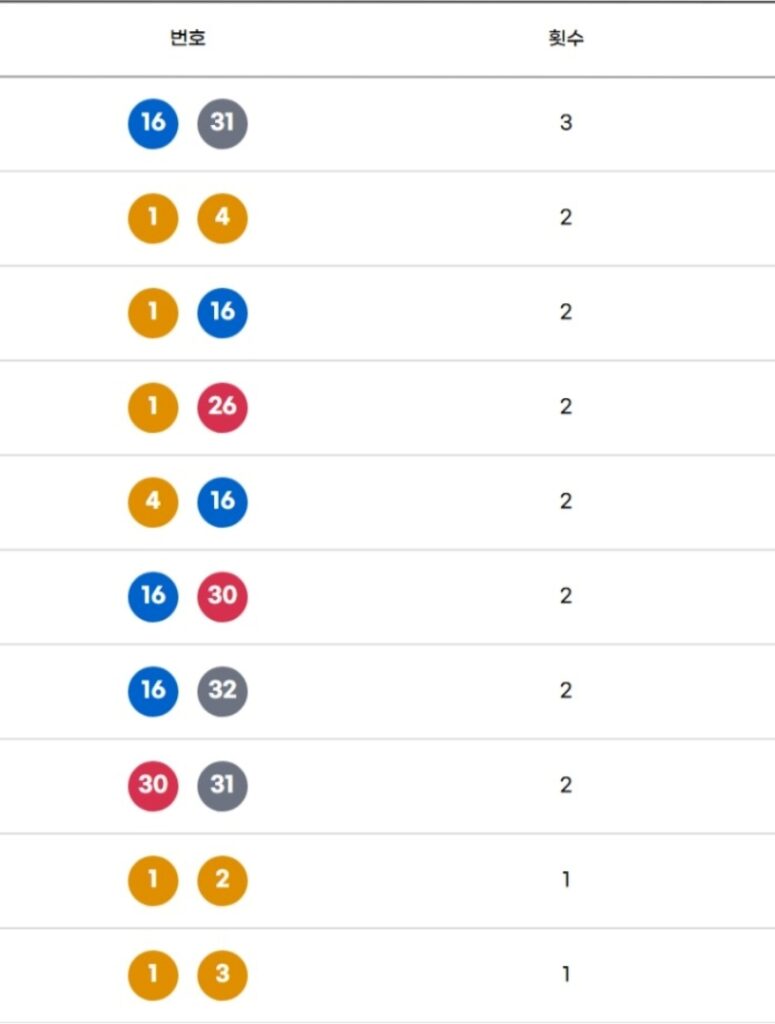The height and width of the screenshot is (1024, 775).
Task: Select the count for the 1-3 pair
Action: (x=566, y=975)
